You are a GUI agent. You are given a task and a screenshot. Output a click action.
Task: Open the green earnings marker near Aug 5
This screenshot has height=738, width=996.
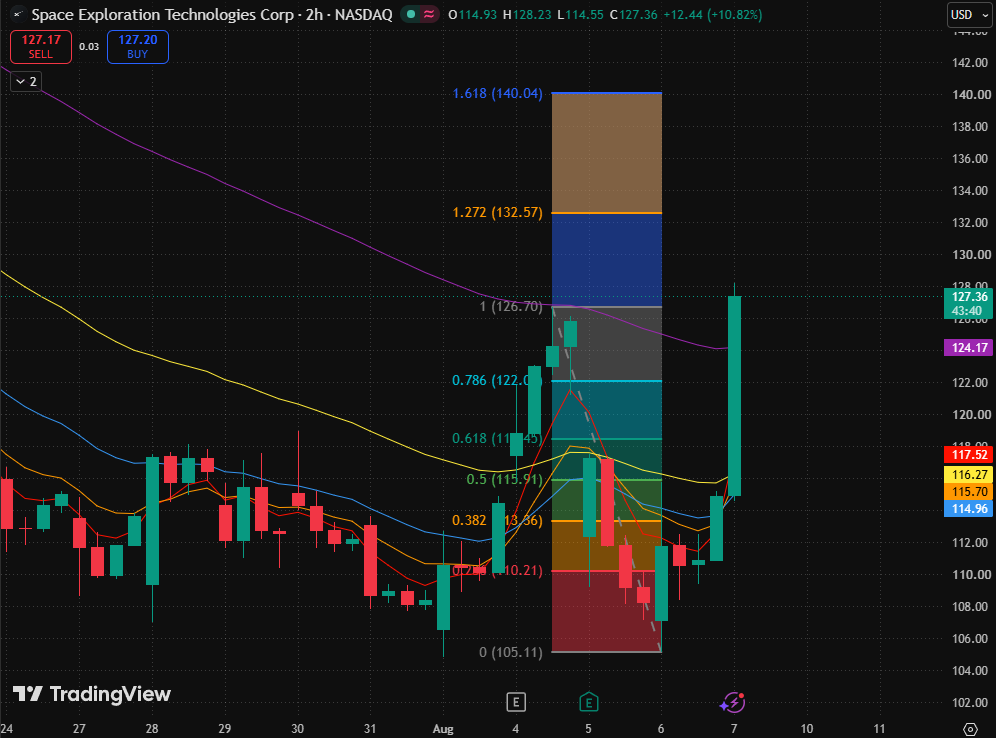tap(589, 702)
